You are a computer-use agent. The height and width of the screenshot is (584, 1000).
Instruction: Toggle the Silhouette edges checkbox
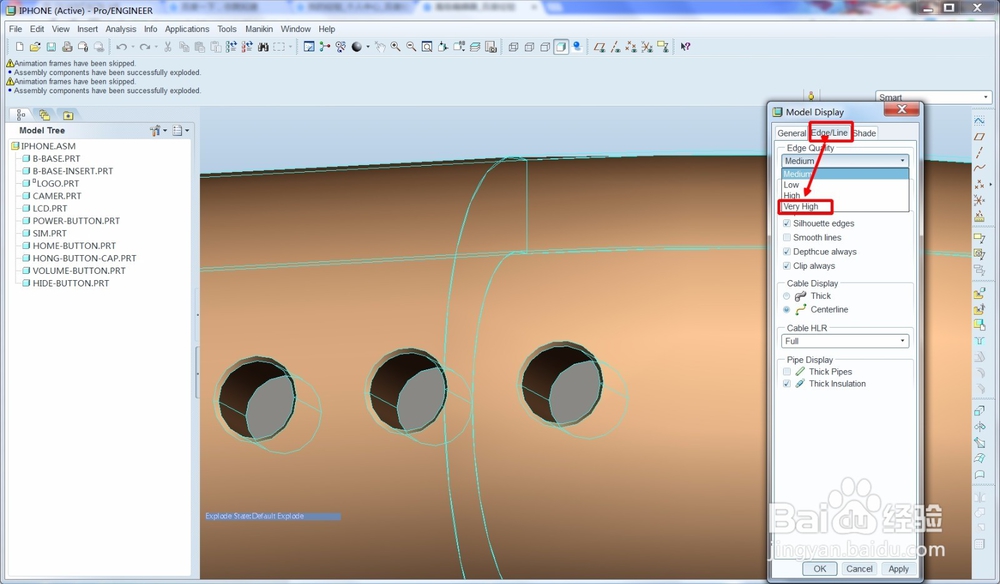coord(786,223)
